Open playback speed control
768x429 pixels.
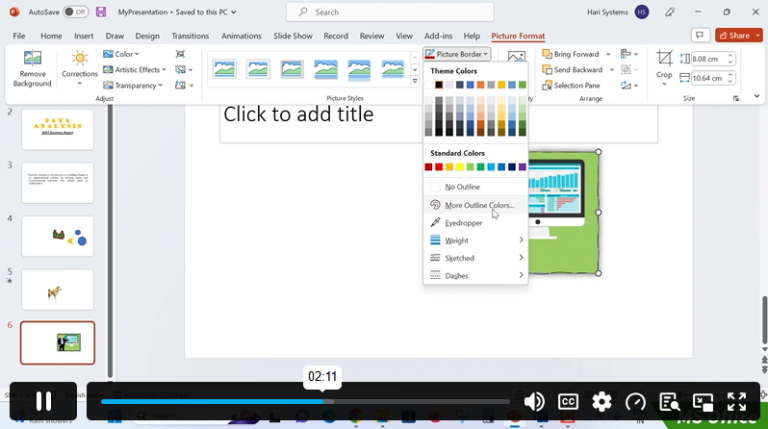(635, 402)
